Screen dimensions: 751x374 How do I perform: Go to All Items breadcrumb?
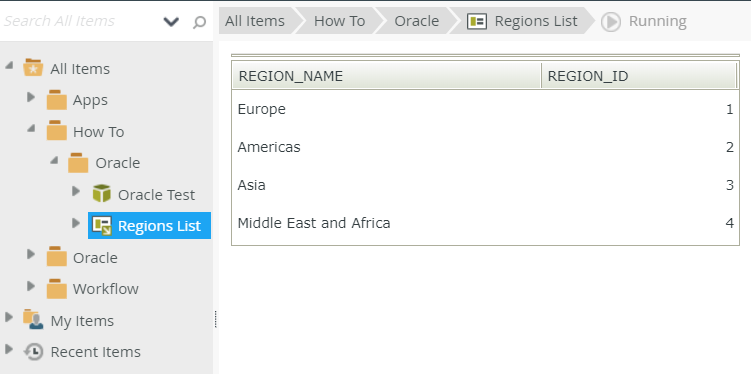click(255, 21)
